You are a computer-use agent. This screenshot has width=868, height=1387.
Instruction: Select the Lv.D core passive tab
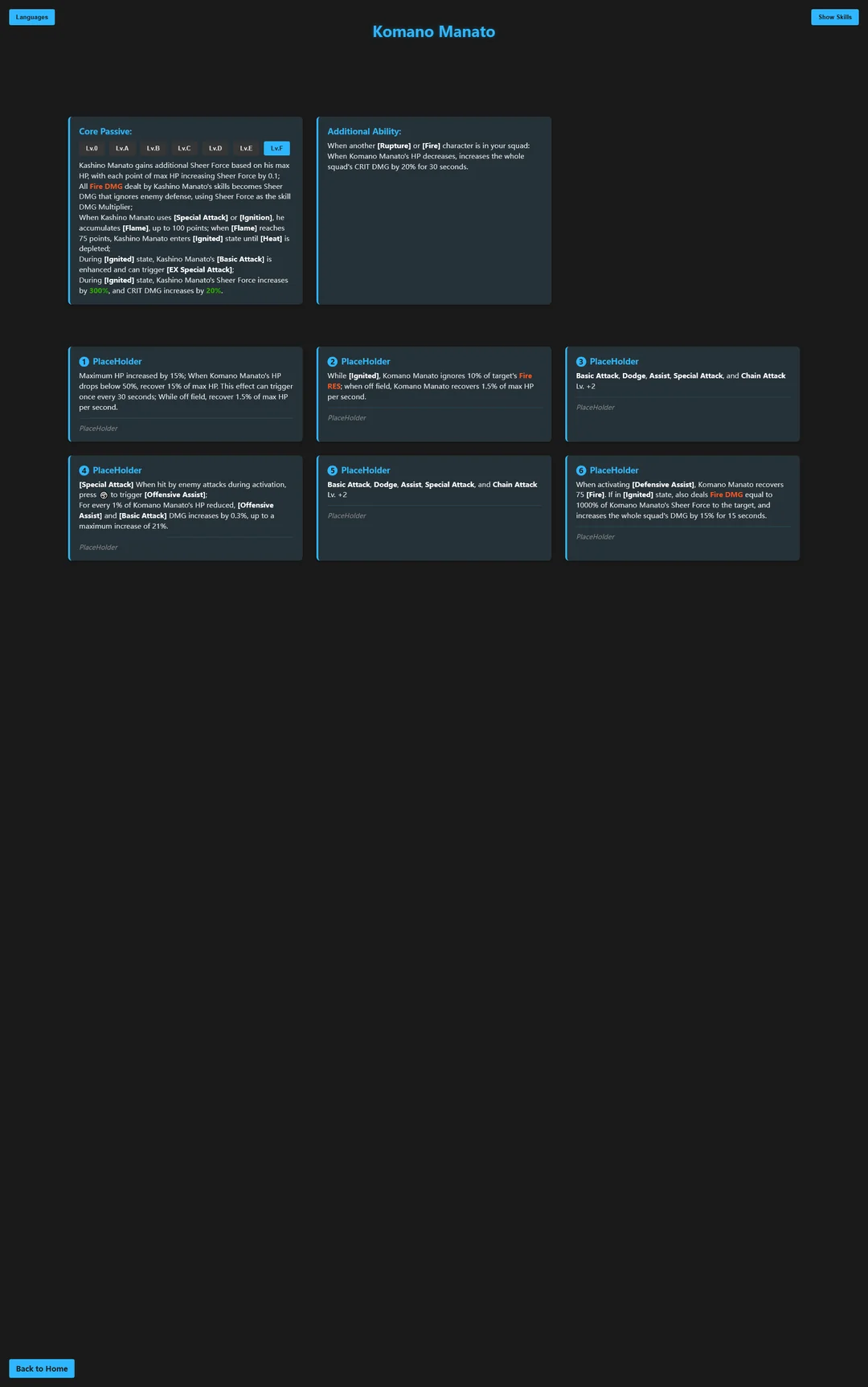click(215, 148)
